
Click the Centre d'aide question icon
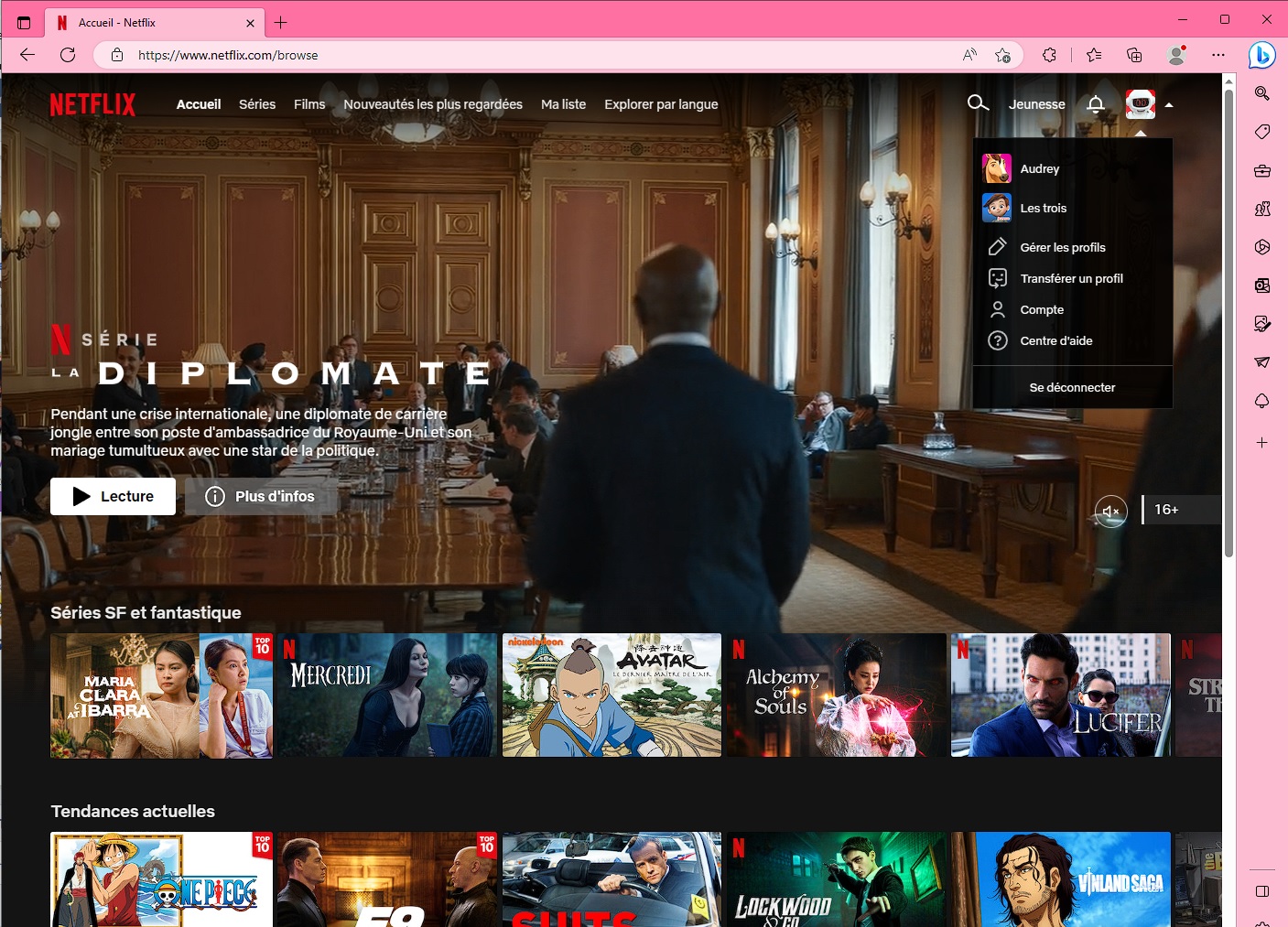click(x=997, y=340)
